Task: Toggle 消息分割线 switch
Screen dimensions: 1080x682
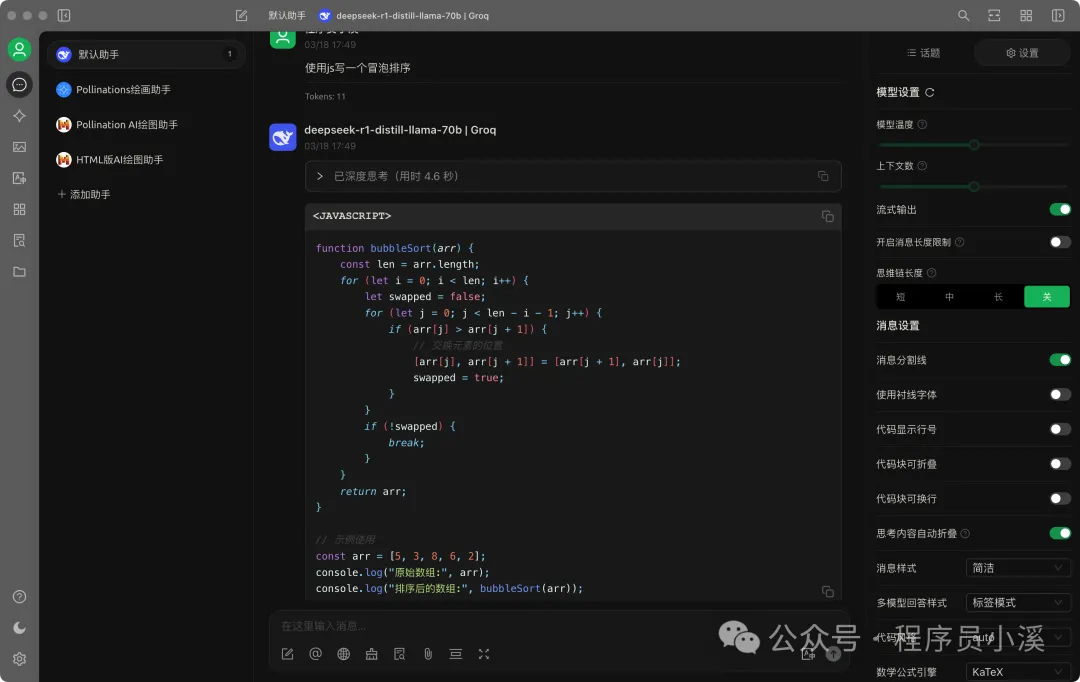Action: pyautogui.click(x=1060, y=360)
